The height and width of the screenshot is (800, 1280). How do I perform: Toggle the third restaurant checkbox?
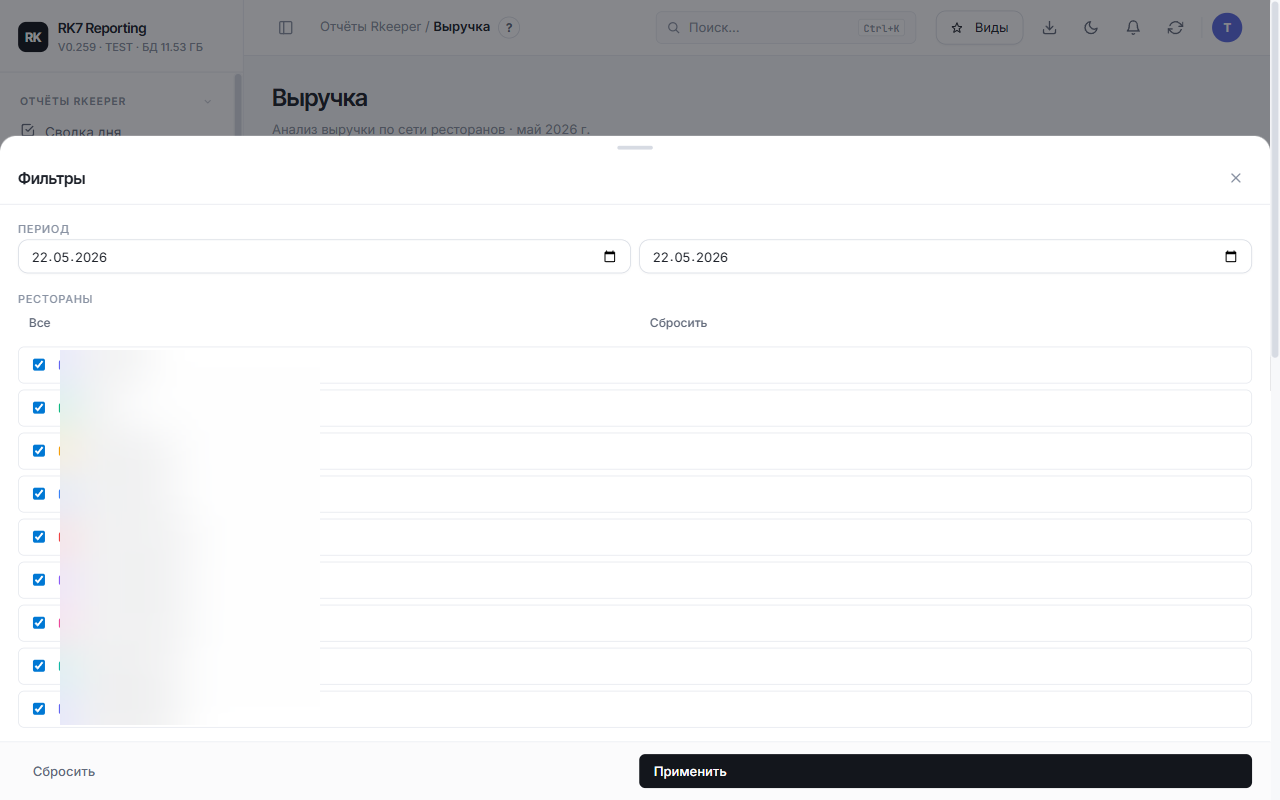tap(39, 451)
